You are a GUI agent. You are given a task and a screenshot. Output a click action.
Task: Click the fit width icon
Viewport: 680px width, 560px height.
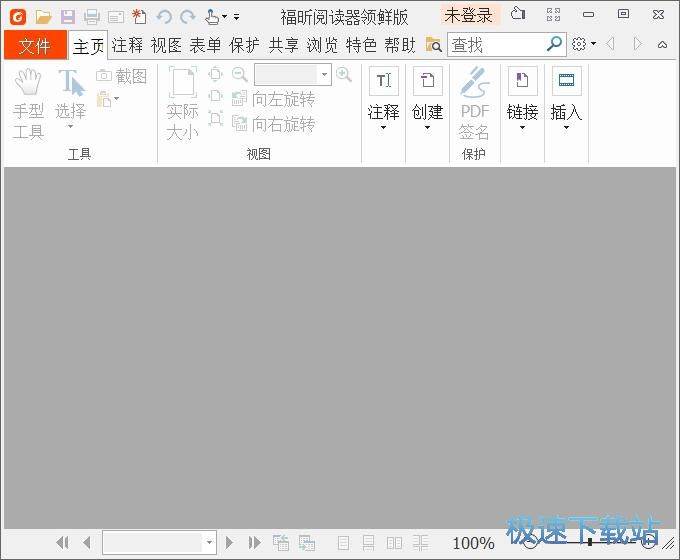(216, 96)
